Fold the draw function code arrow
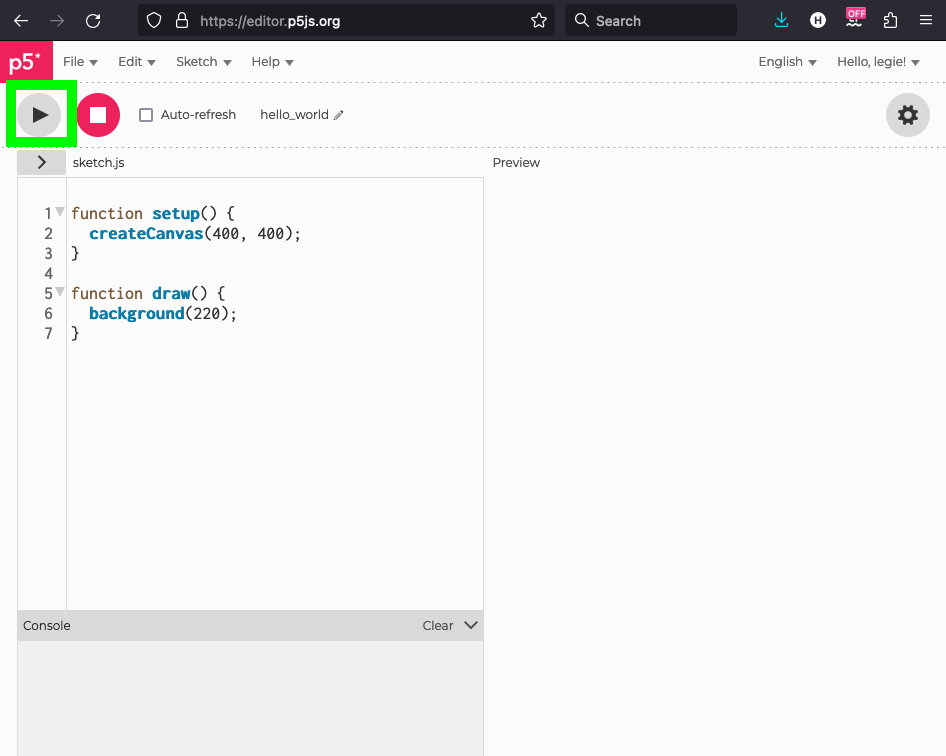946x756 pixels. pos(60,292)
